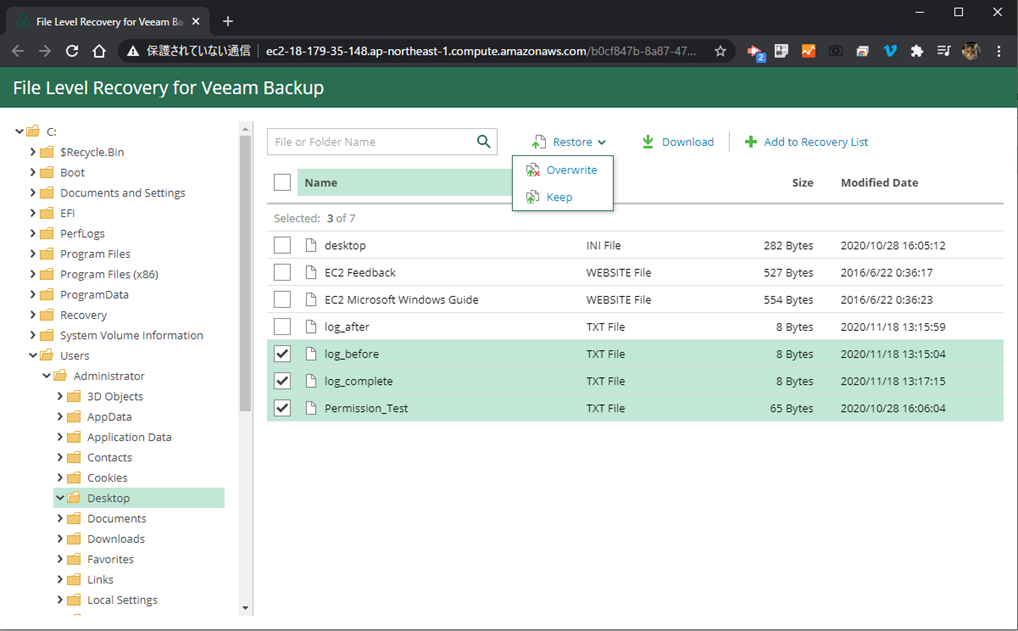Choose Overwrite from the Restore menu

pyautogui.click(x=562, y=170)
